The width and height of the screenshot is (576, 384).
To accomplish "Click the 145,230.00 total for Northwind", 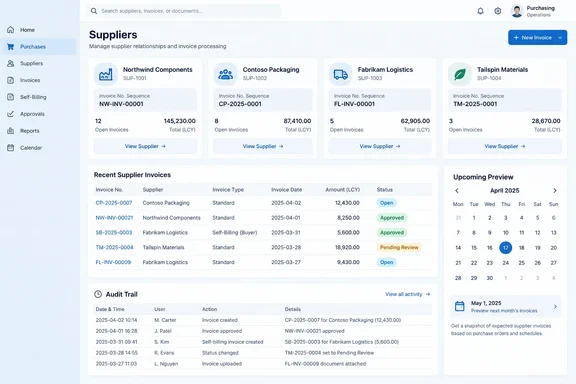I will pyautogui.click(x=180, y=121).
